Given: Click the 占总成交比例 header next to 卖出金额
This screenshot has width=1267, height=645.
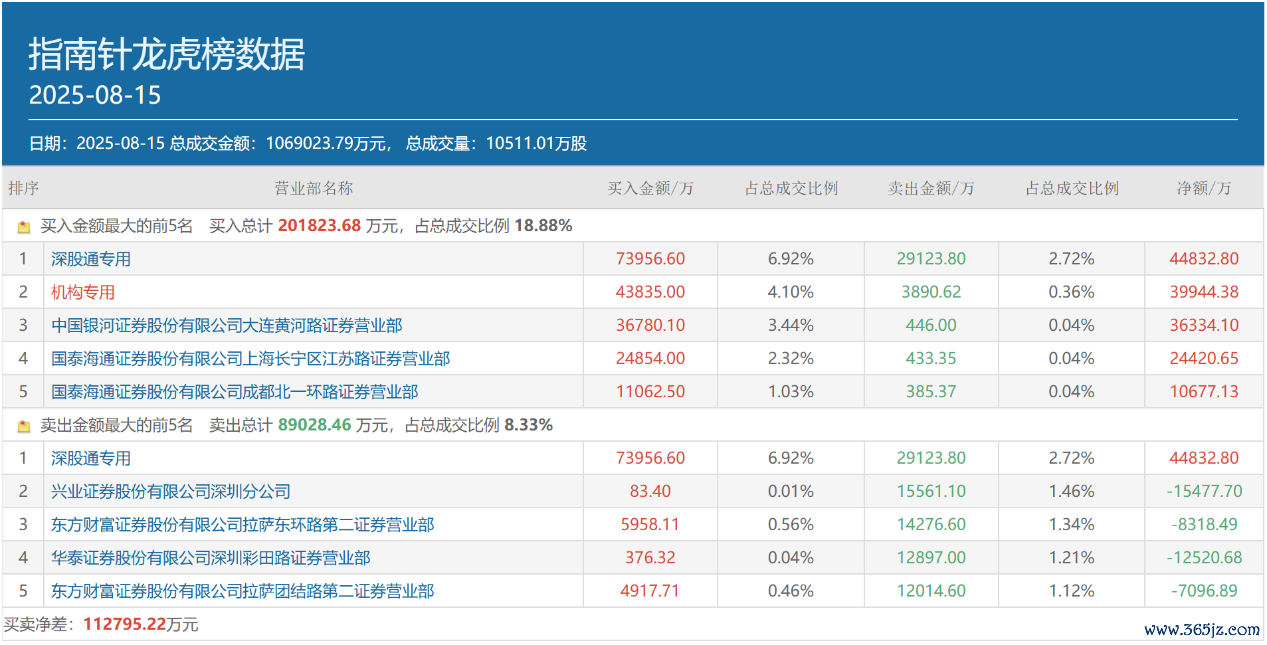Looking at the screenshot, I should point(1072,188).
